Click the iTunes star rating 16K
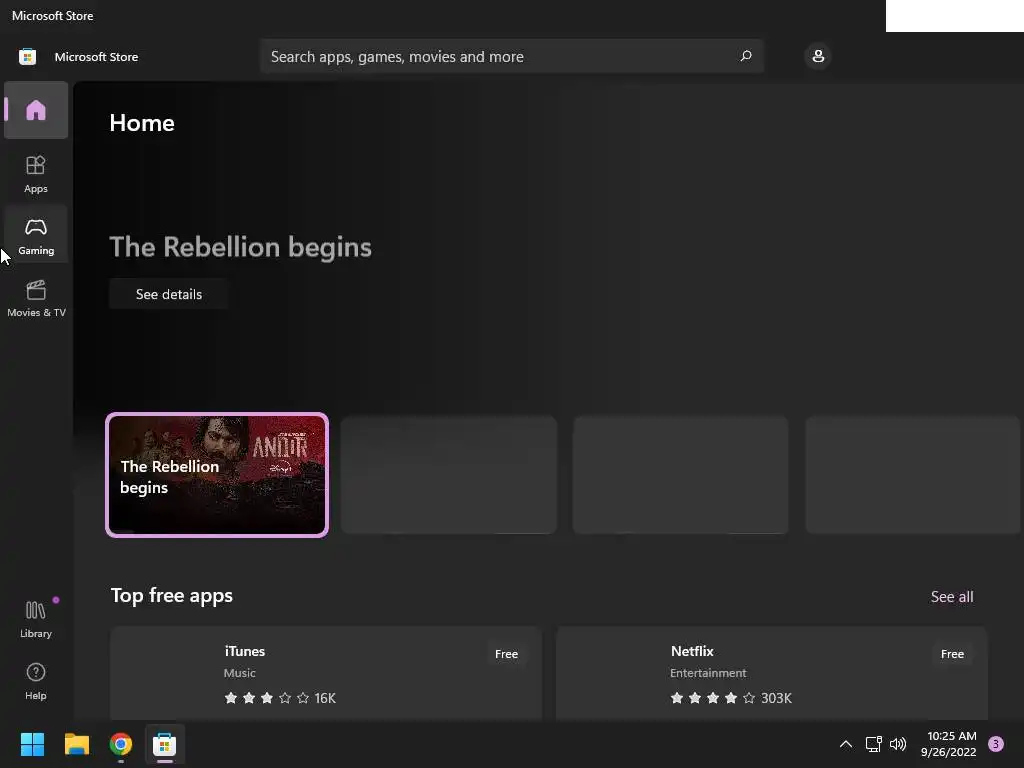Image resolution: width=1024 pixels, height=768 pixels. click(x=280, y=698)
